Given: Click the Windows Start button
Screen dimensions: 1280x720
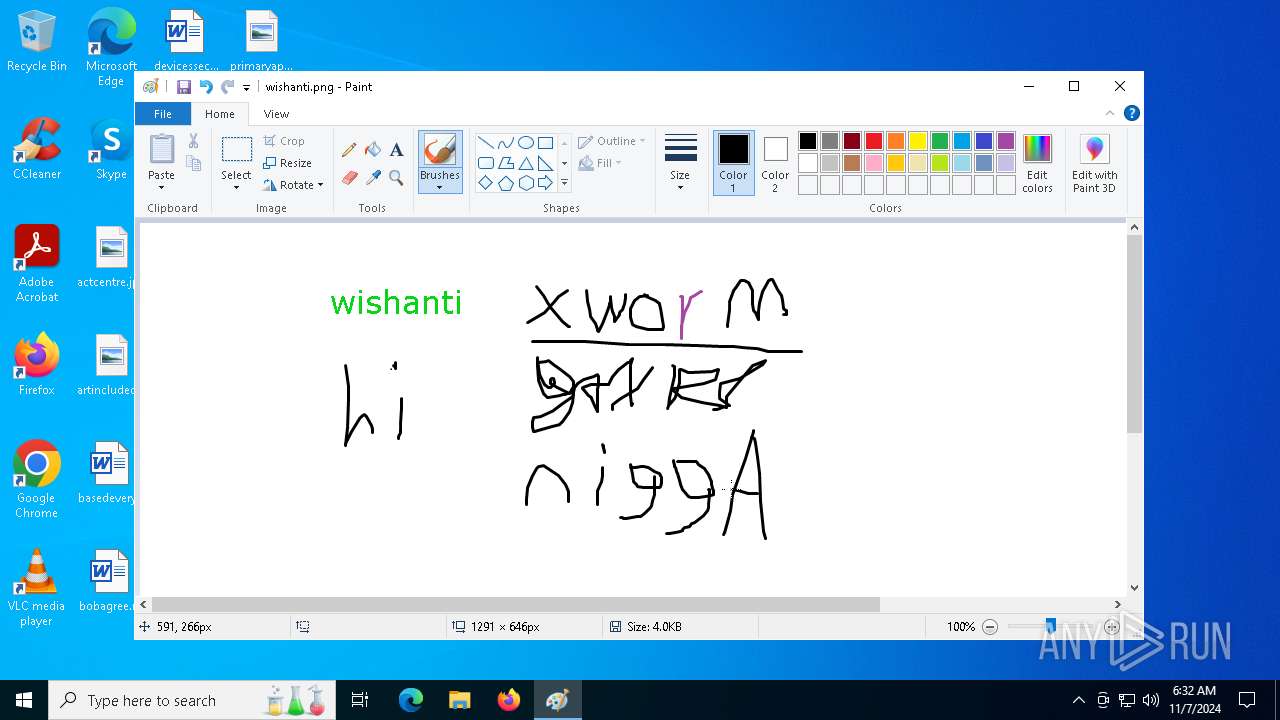Looking at the screenshot, I should tap(24, 700).
